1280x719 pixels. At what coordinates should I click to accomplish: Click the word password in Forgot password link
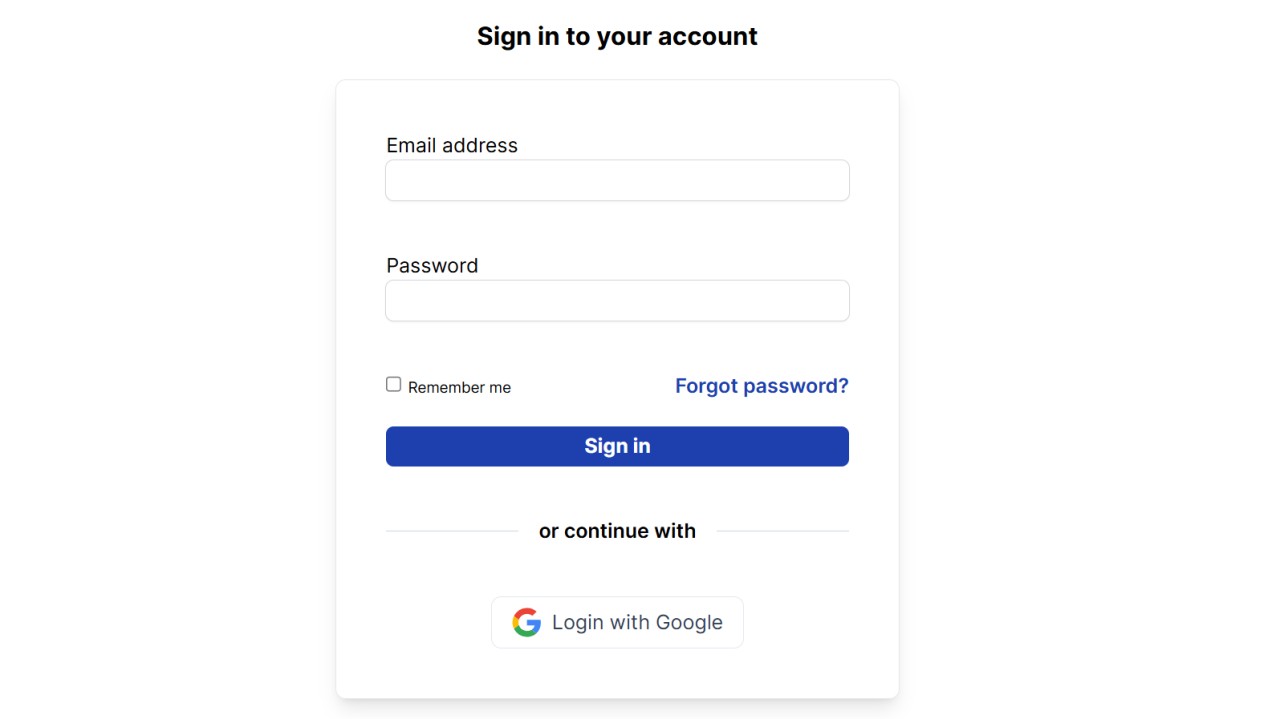pos(798,386)
